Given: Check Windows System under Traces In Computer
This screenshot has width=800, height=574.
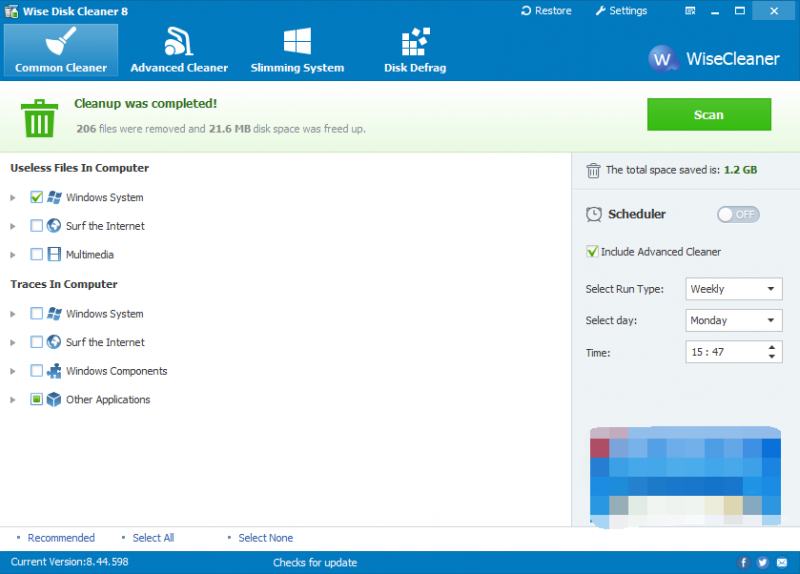Looking at the screenshot, I should (36, 313).
